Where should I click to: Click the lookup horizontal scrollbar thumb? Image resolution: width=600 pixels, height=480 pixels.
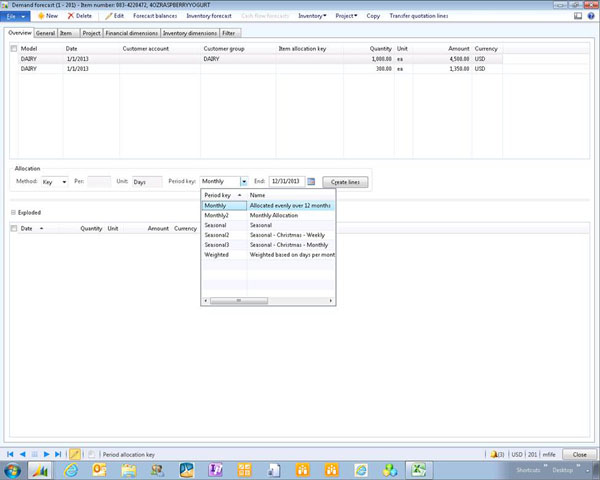pyautogui.click(x=239, y=300)
